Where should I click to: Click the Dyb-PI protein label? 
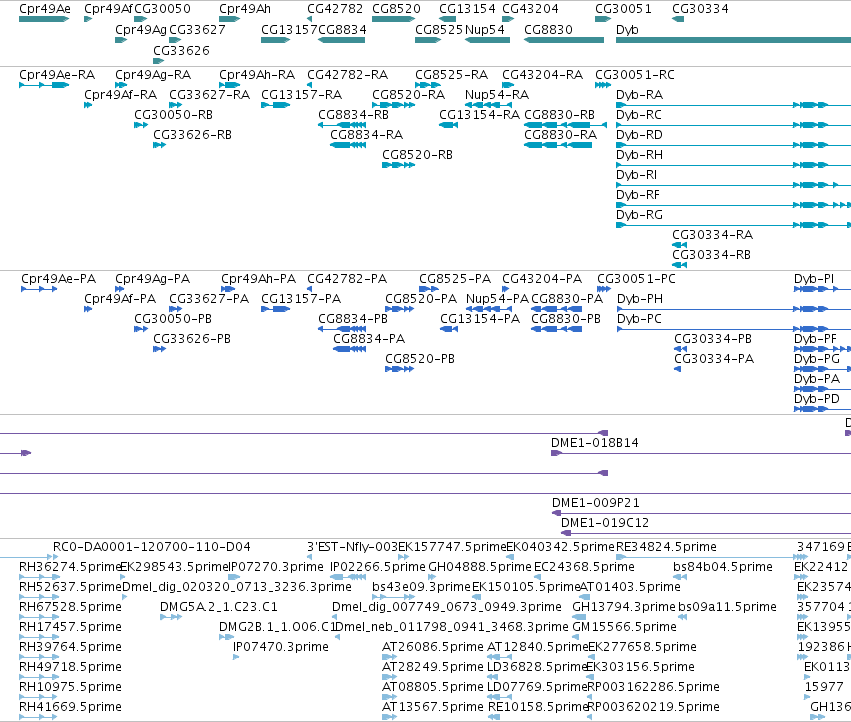814,278
